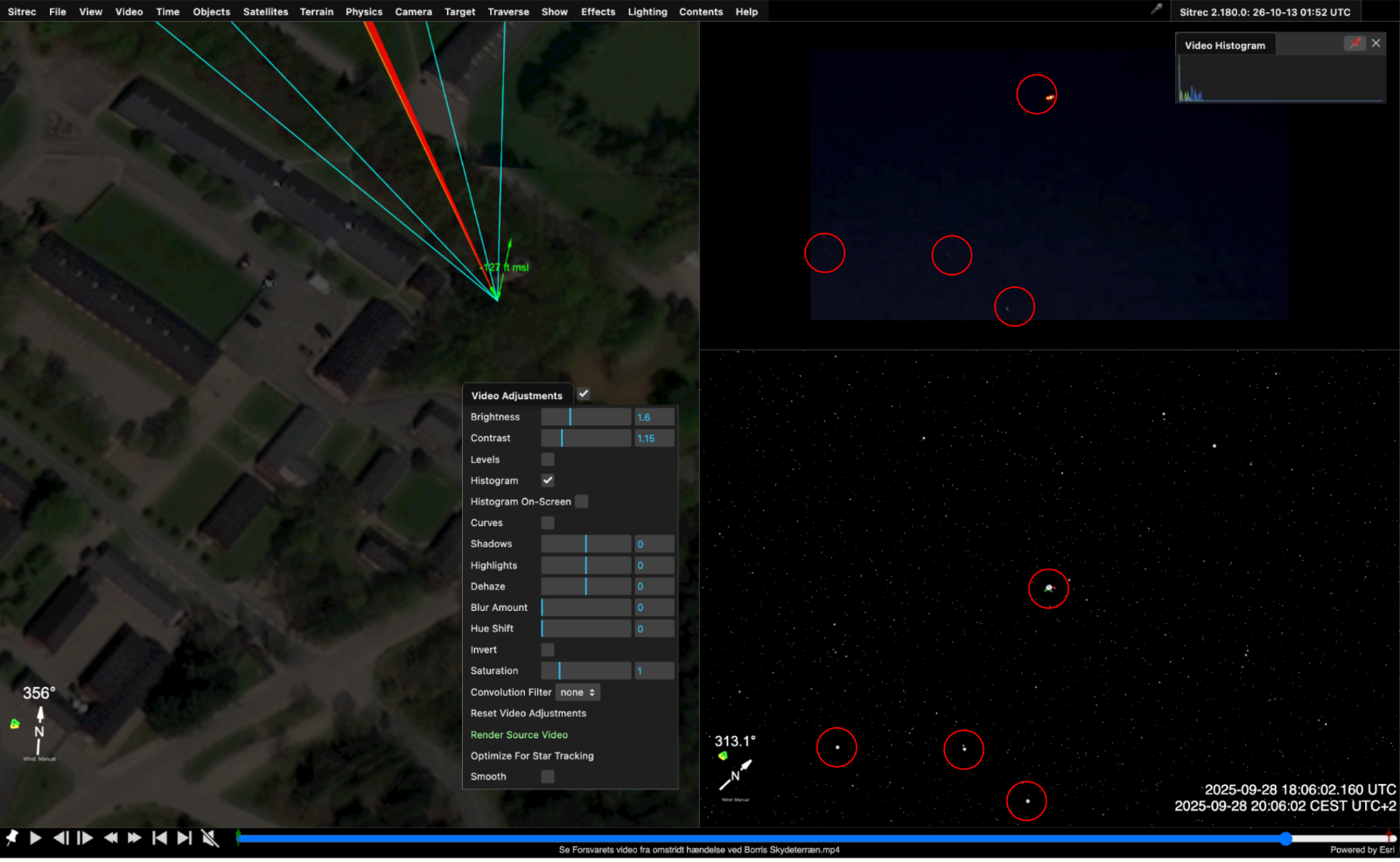Fast forward the timeline
The image size is (1400, 862).
[135, 837]
